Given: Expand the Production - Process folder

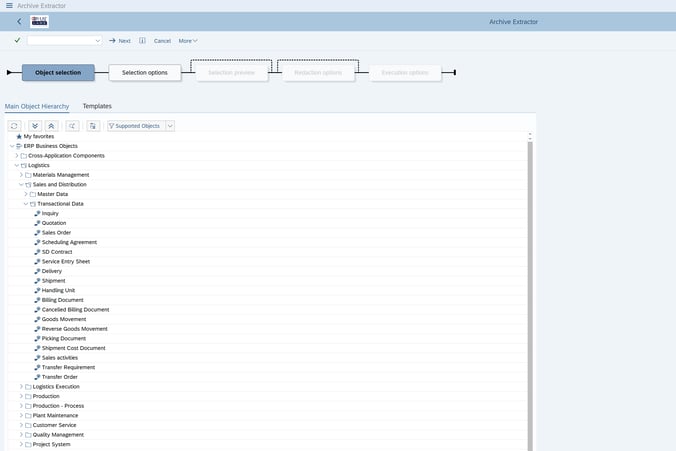Looking at the screenshot, I should (x=21, y=406).
